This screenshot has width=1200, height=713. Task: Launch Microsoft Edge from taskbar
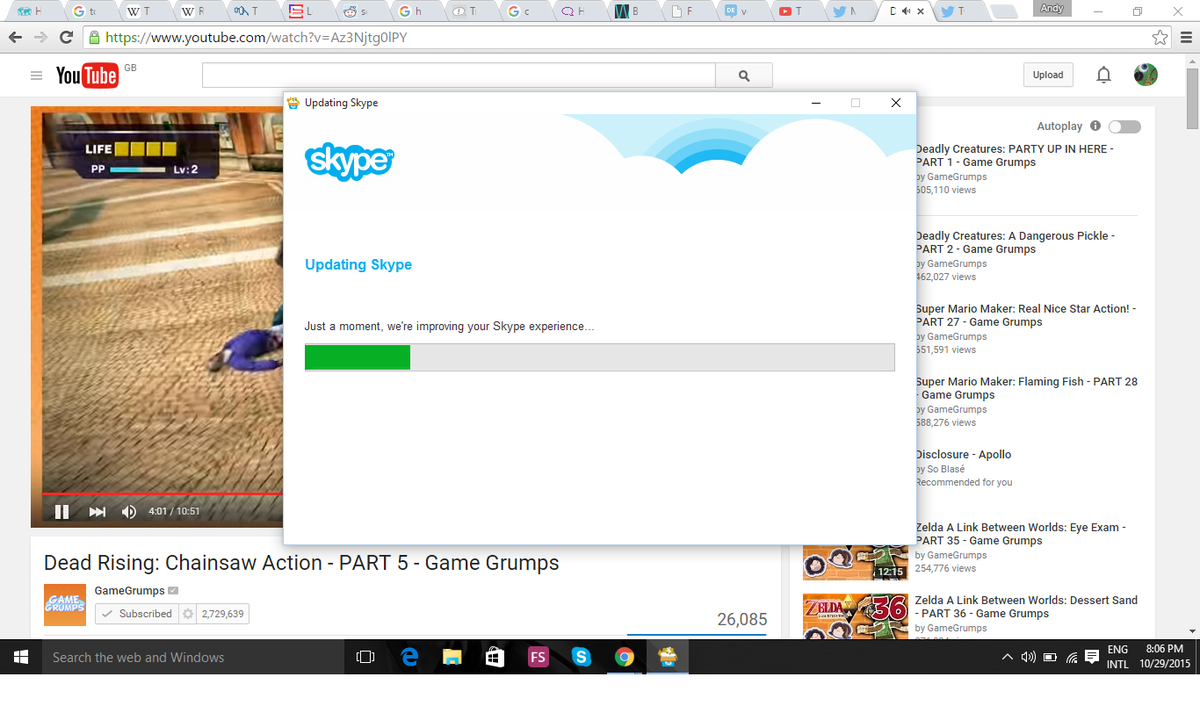(x=410, y=657)
